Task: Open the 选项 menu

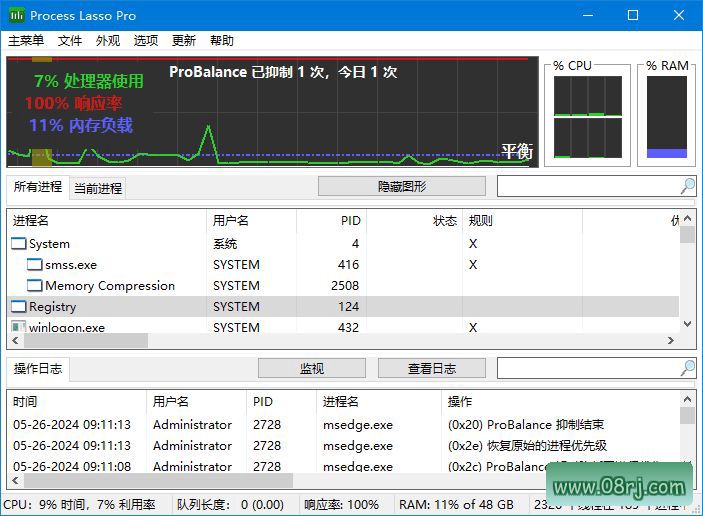Action: (x=146, y=41)
